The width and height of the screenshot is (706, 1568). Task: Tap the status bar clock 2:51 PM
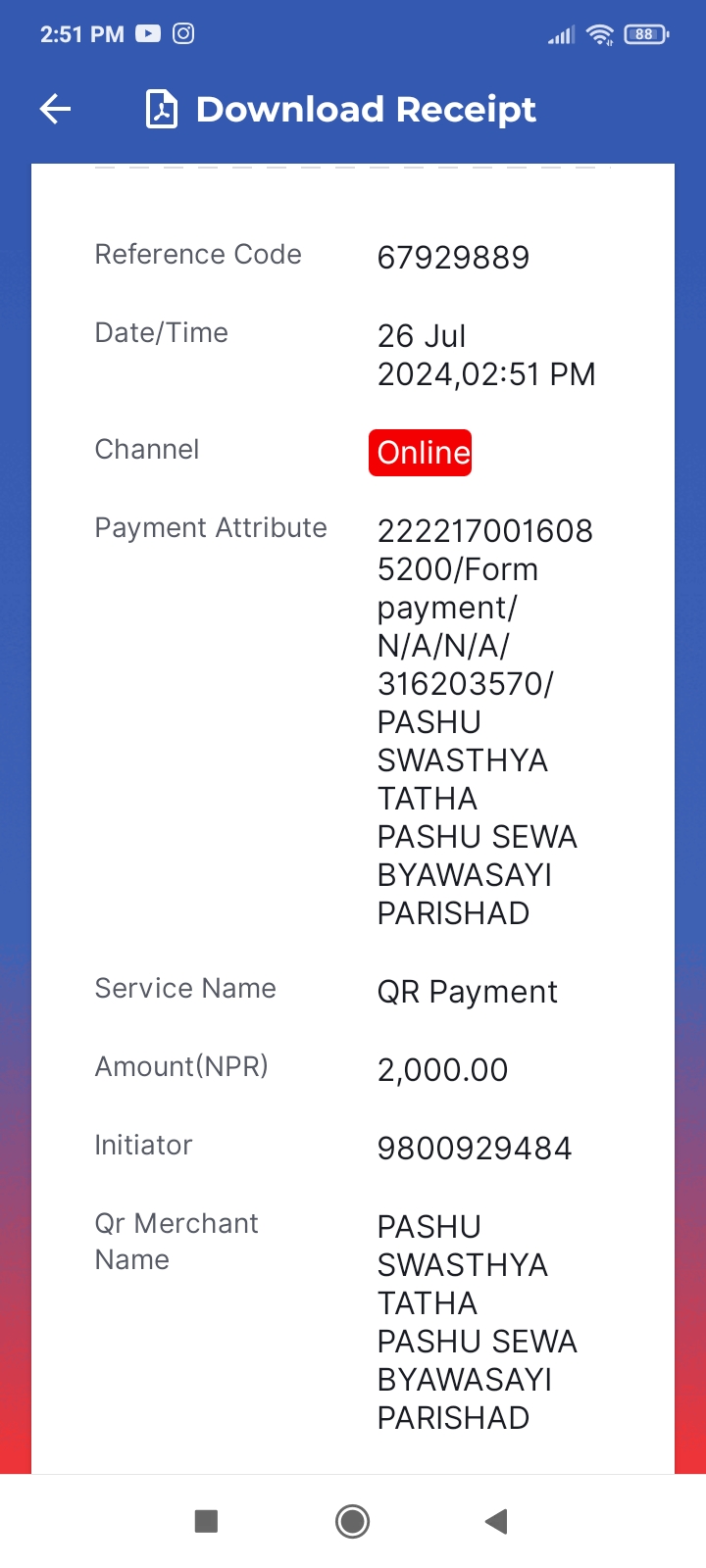82,34
